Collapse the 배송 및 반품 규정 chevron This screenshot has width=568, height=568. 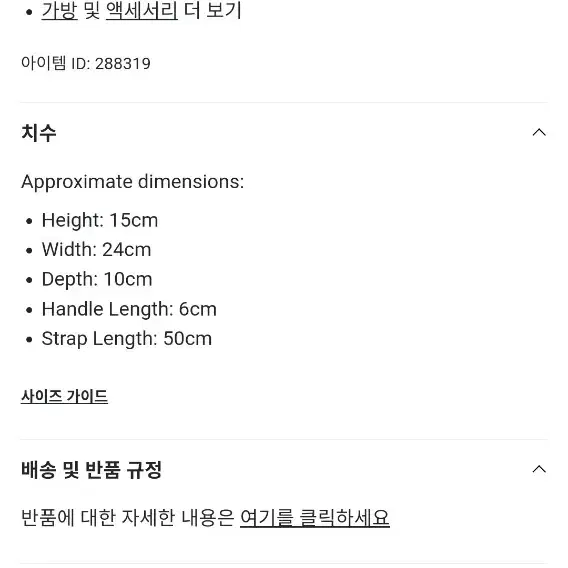(x=539, y=469)
